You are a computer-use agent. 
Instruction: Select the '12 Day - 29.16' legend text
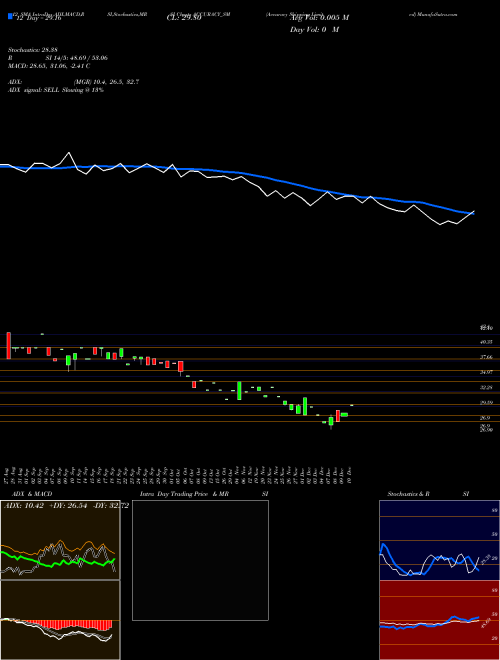(x=37, y=18)
